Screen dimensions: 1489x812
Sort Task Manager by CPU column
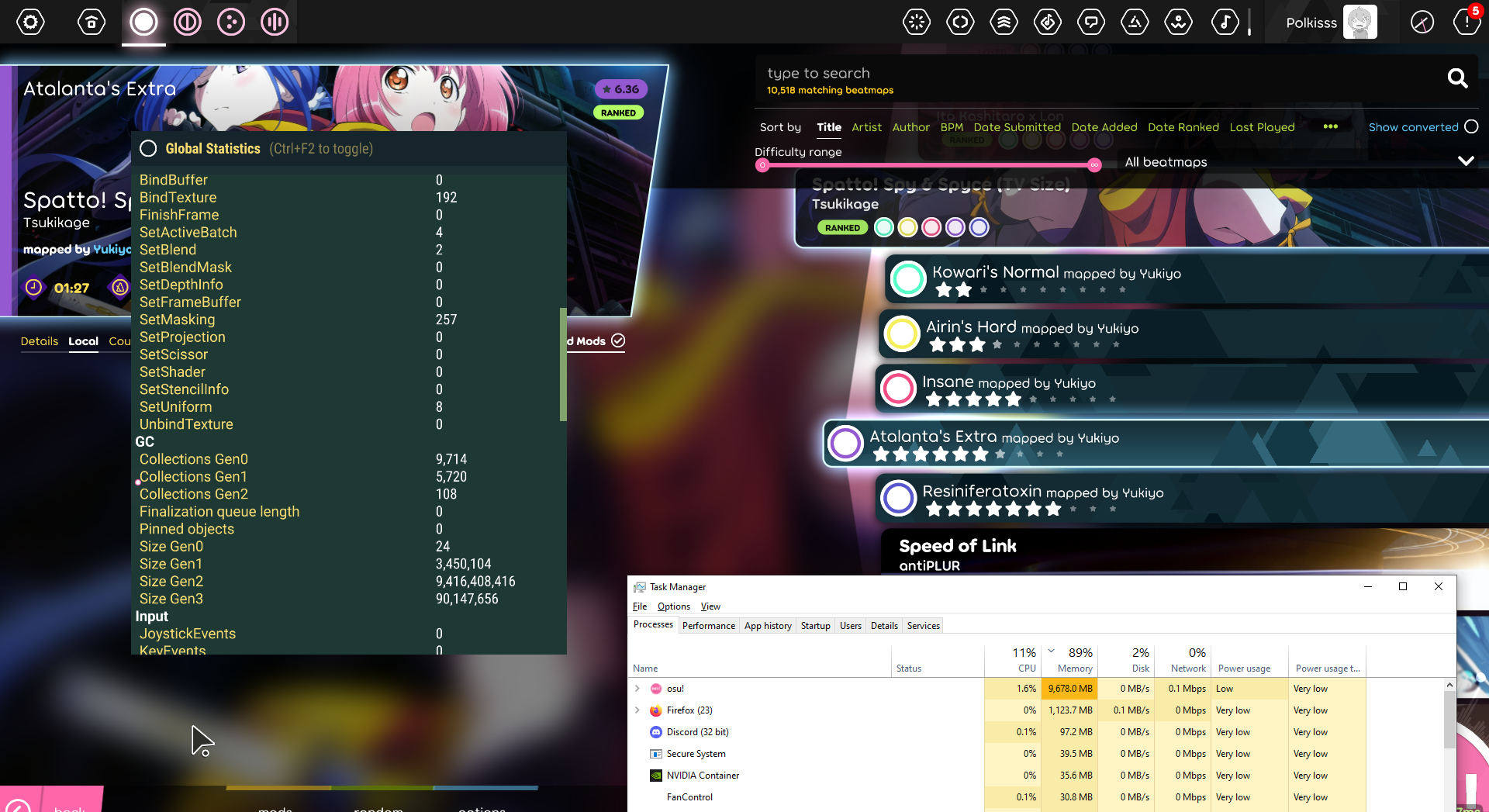pyautogui.click(x=1013, y=660)
